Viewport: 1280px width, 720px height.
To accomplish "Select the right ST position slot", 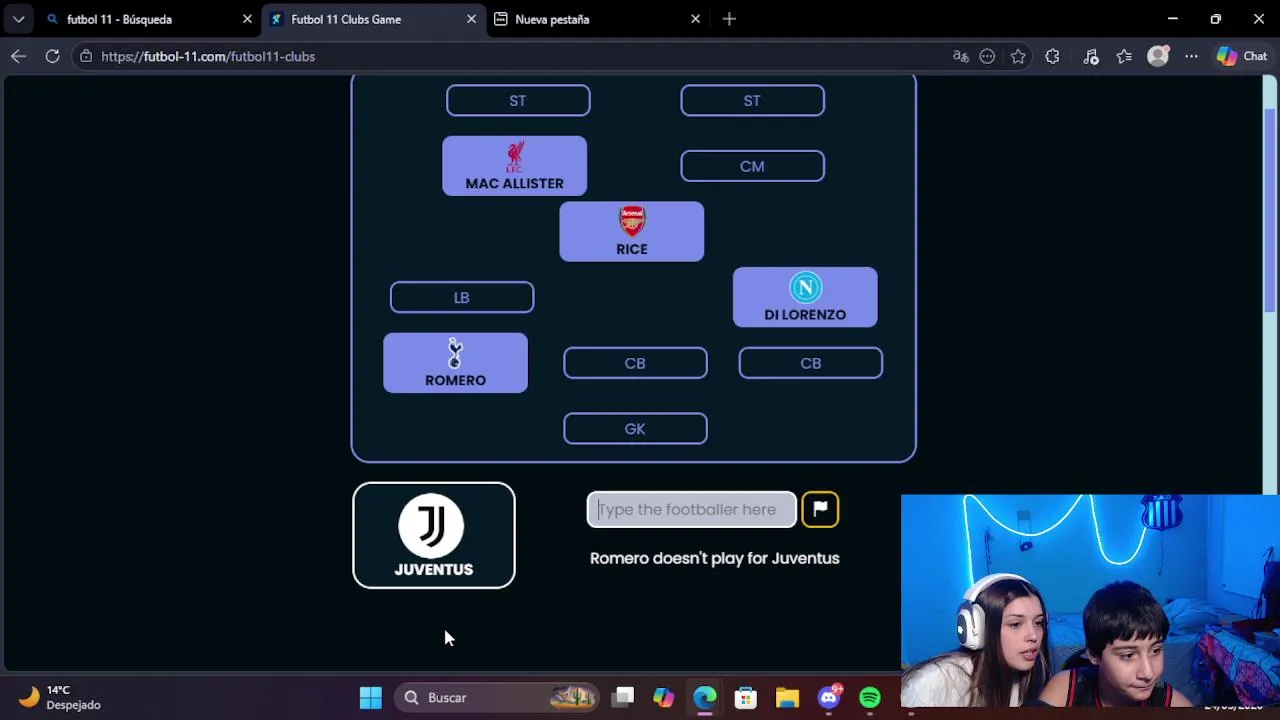I will [752, 100].
